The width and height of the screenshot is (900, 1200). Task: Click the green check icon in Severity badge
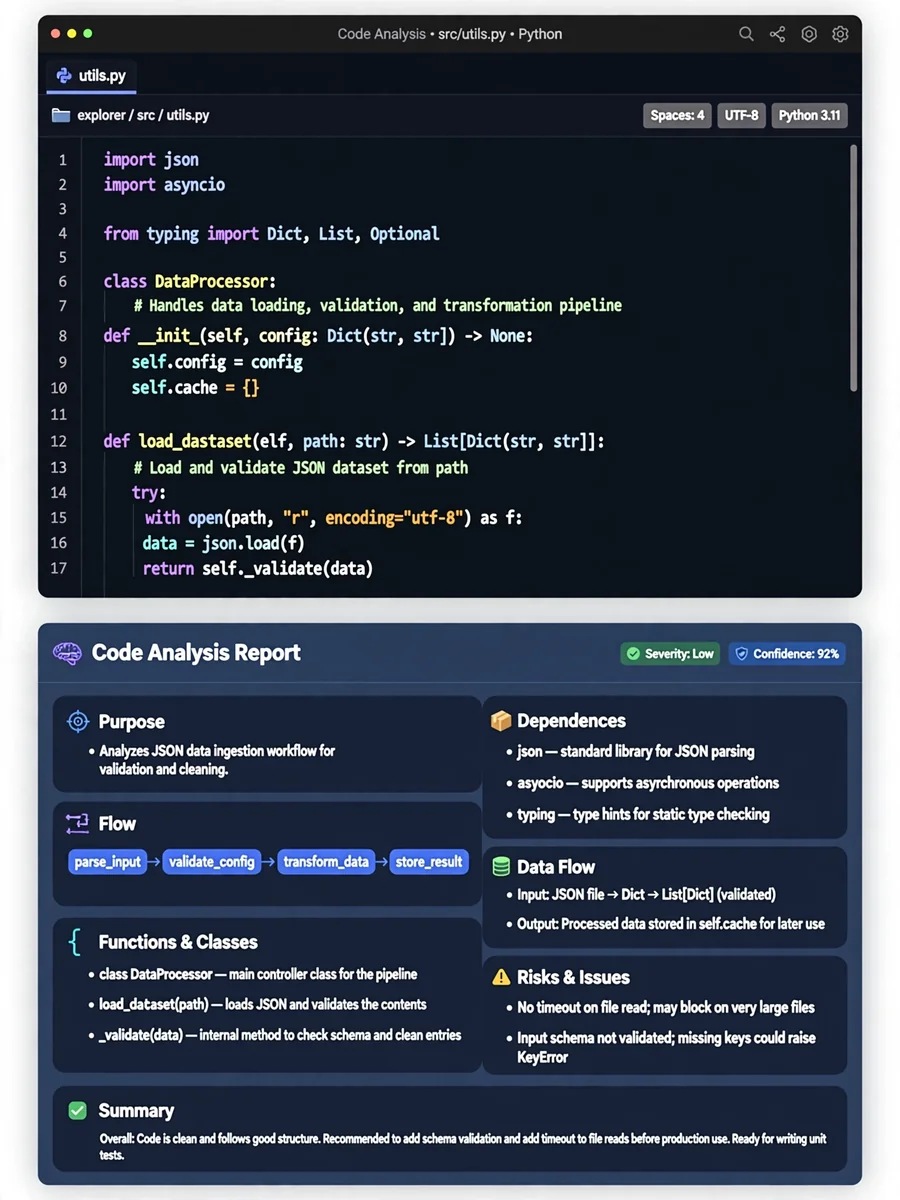632,654
